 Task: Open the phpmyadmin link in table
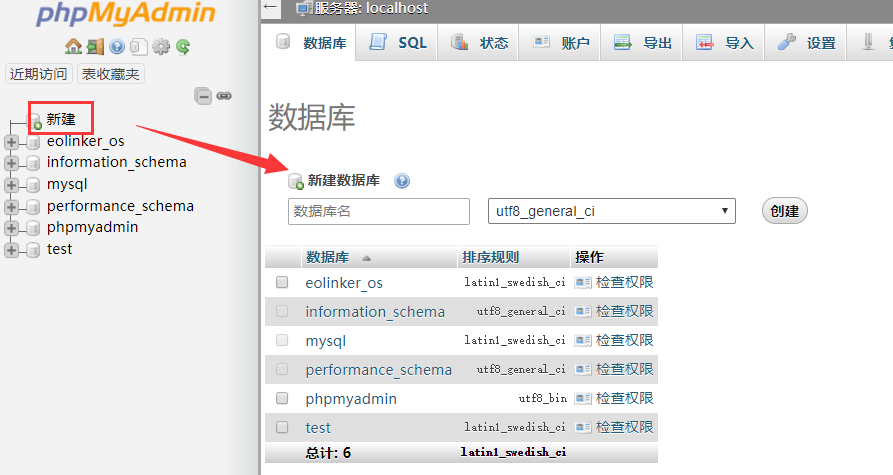coord(351,399)
